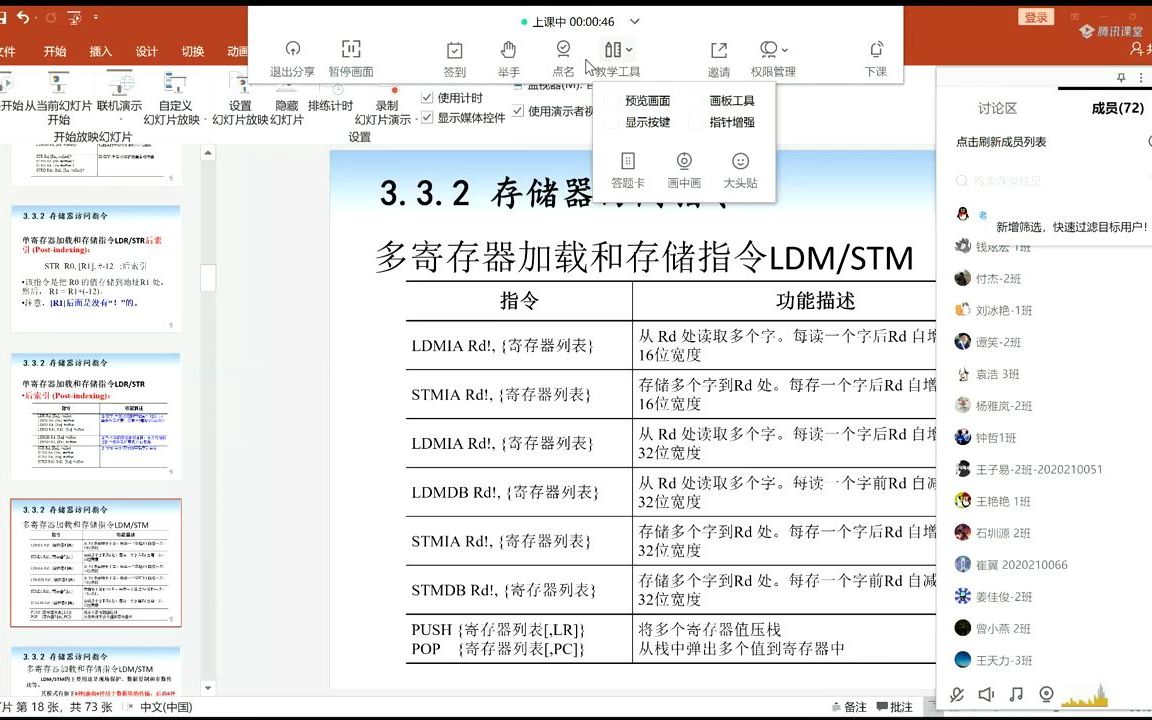This screenshot has height=720, width=1152.
Task: Unmute the microphone icon
Action: pos(957,695)
